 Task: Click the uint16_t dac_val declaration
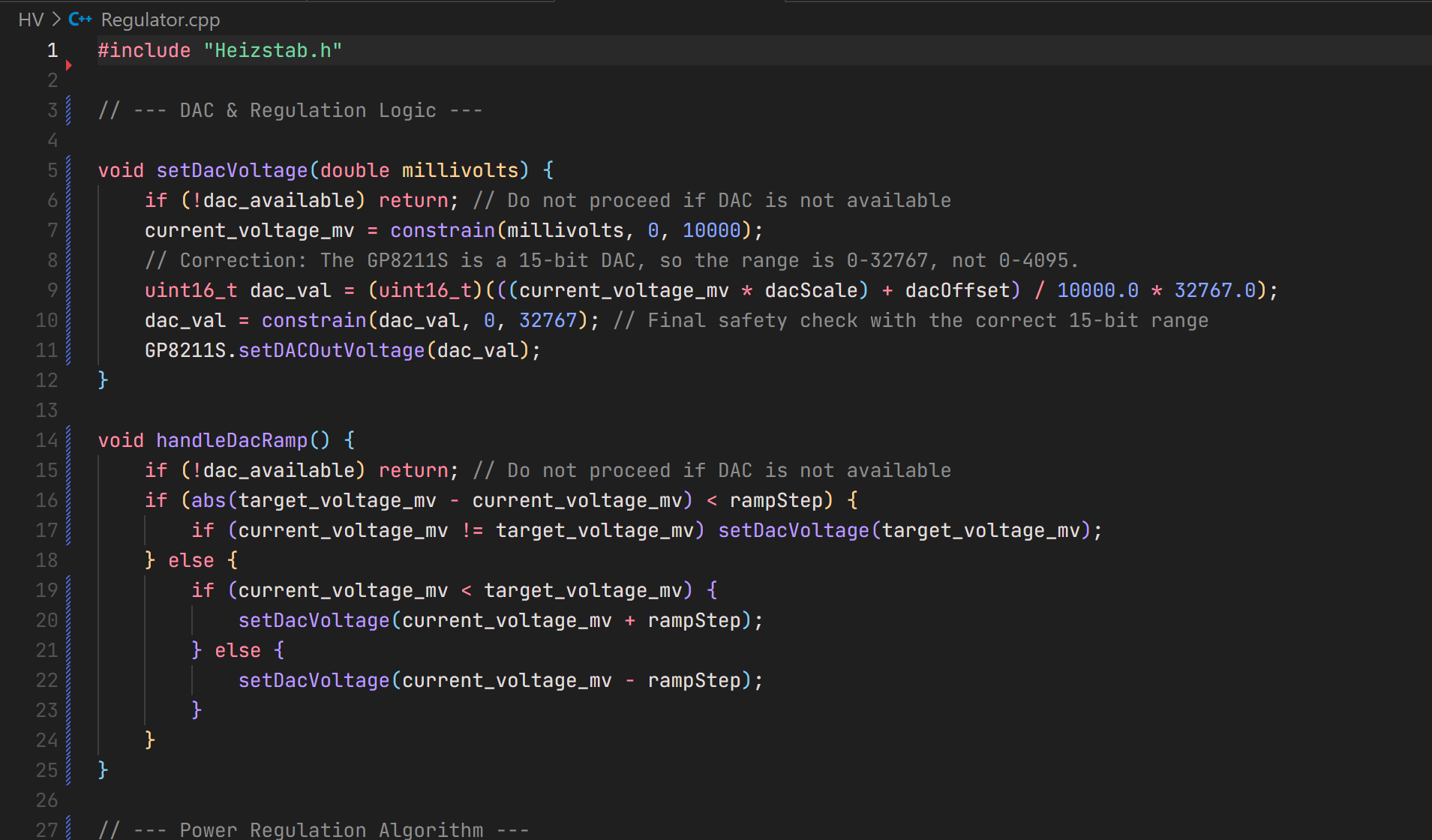coord(238,290)
